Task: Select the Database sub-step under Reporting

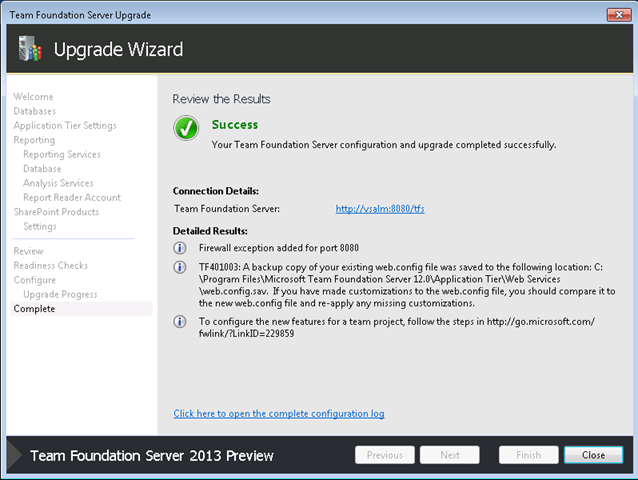Action: click(42, 169)
